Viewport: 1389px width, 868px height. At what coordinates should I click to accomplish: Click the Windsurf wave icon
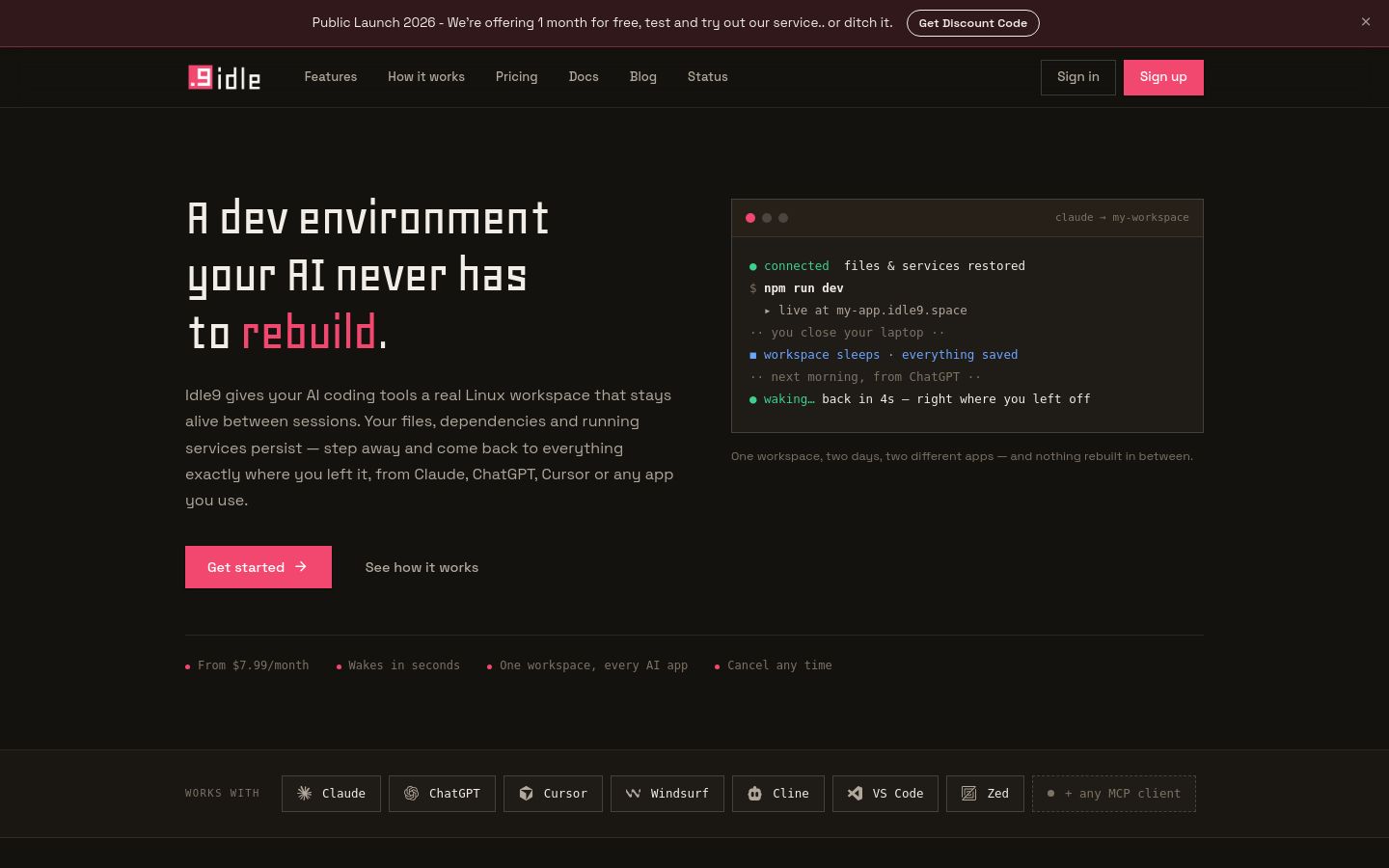coord(634,794)
